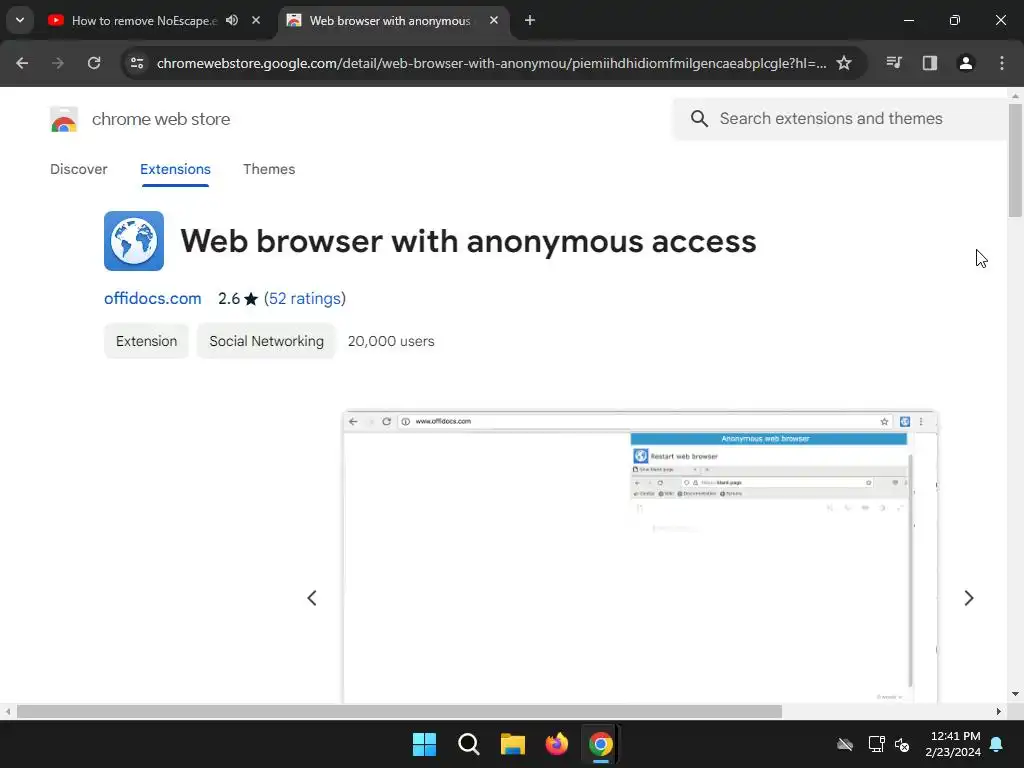The image size is (1024, 768).
Task: View site information icon in address bar
Action: tap(137, 63)
